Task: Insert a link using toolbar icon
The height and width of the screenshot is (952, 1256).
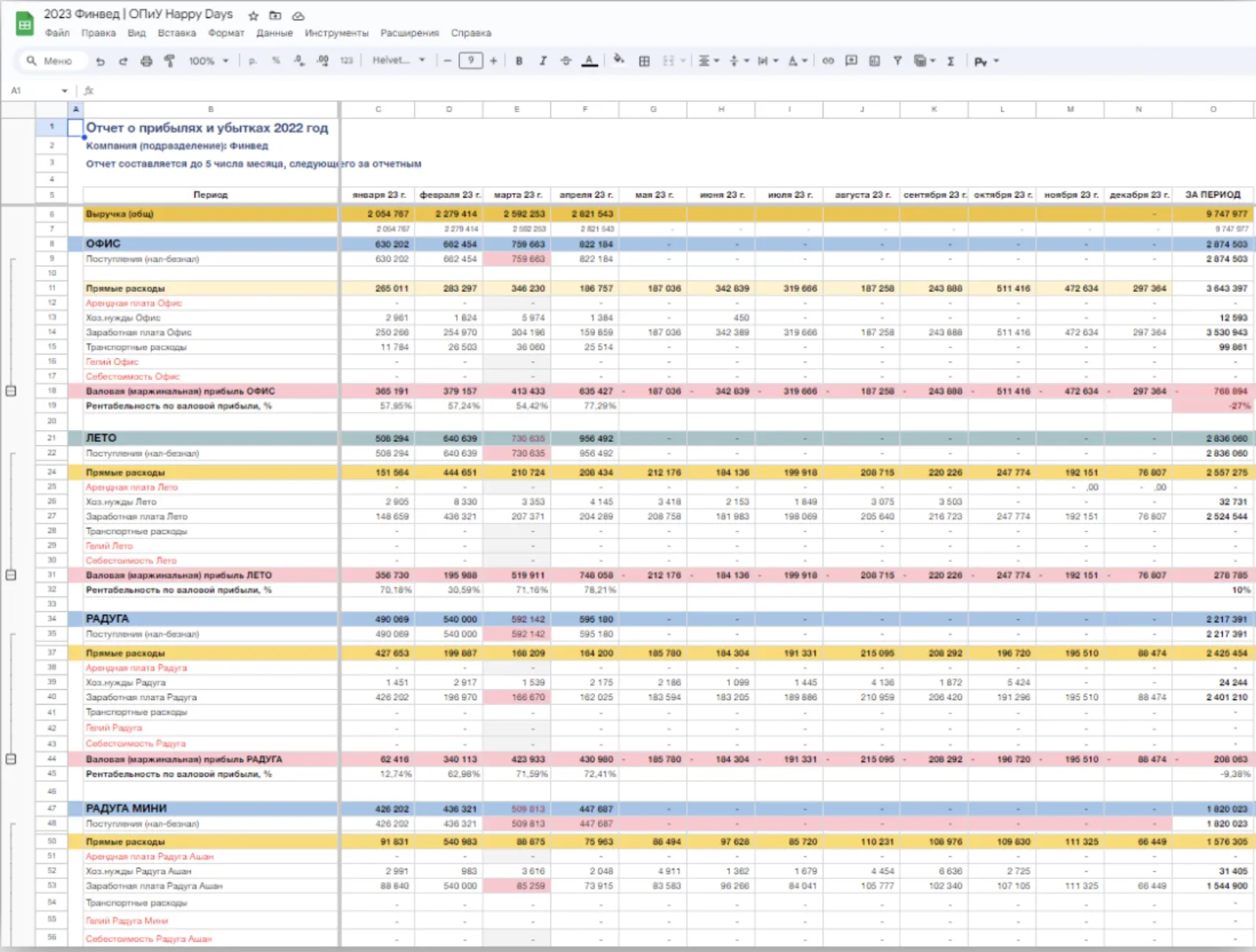Action: pos(828,60)
